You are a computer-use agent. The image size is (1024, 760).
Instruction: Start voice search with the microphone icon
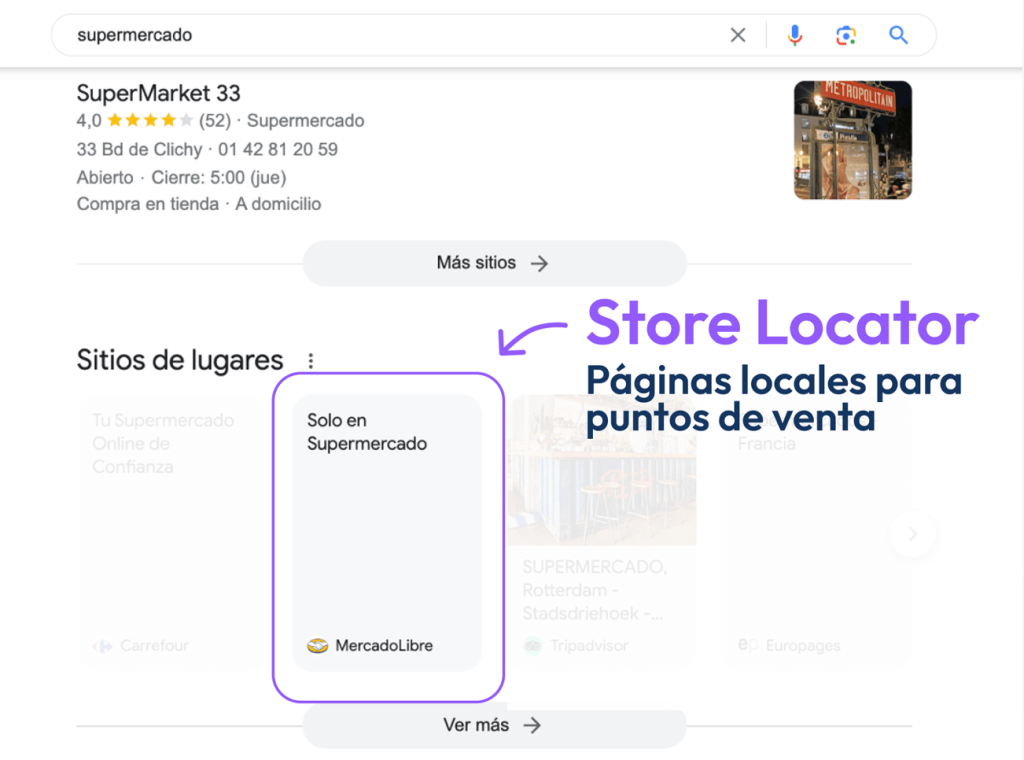point(795,35)
